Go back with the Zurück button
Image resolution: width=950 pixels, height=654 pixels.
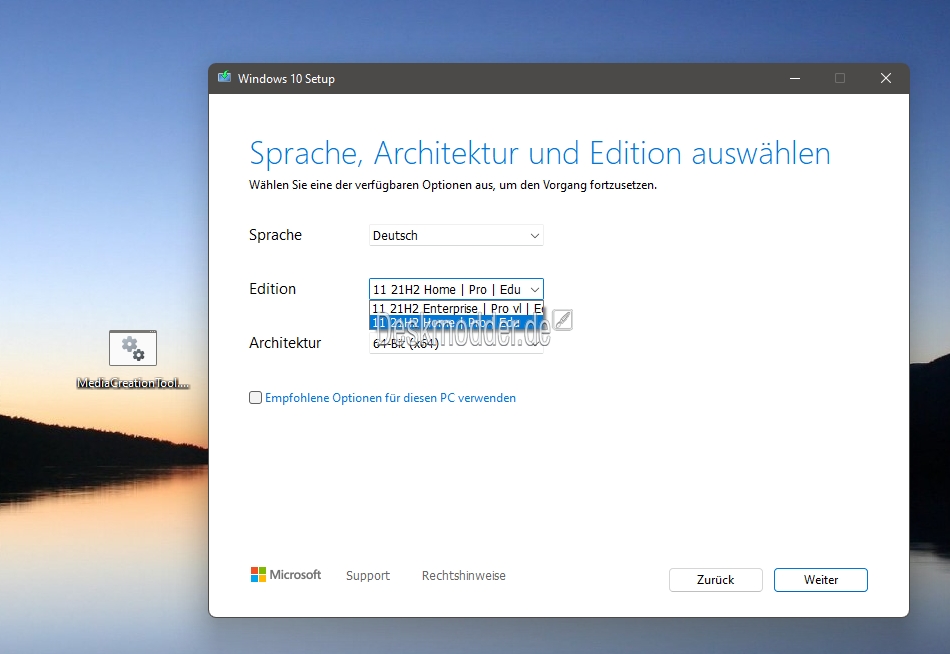[x=716, y=579]
